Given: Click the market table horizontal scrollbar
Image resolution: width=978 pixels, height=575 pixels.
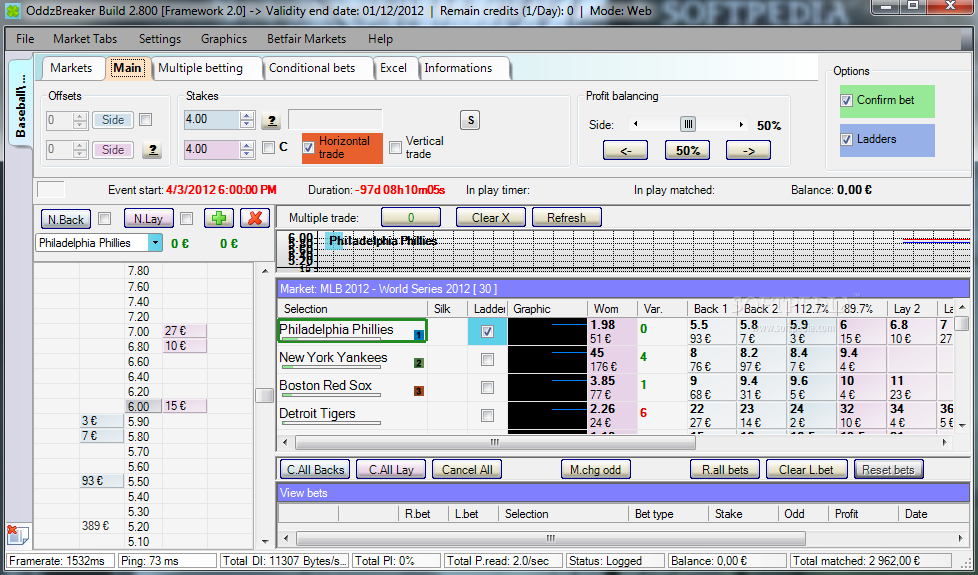Looking at the screenshot, I should [x=495, y=442].
